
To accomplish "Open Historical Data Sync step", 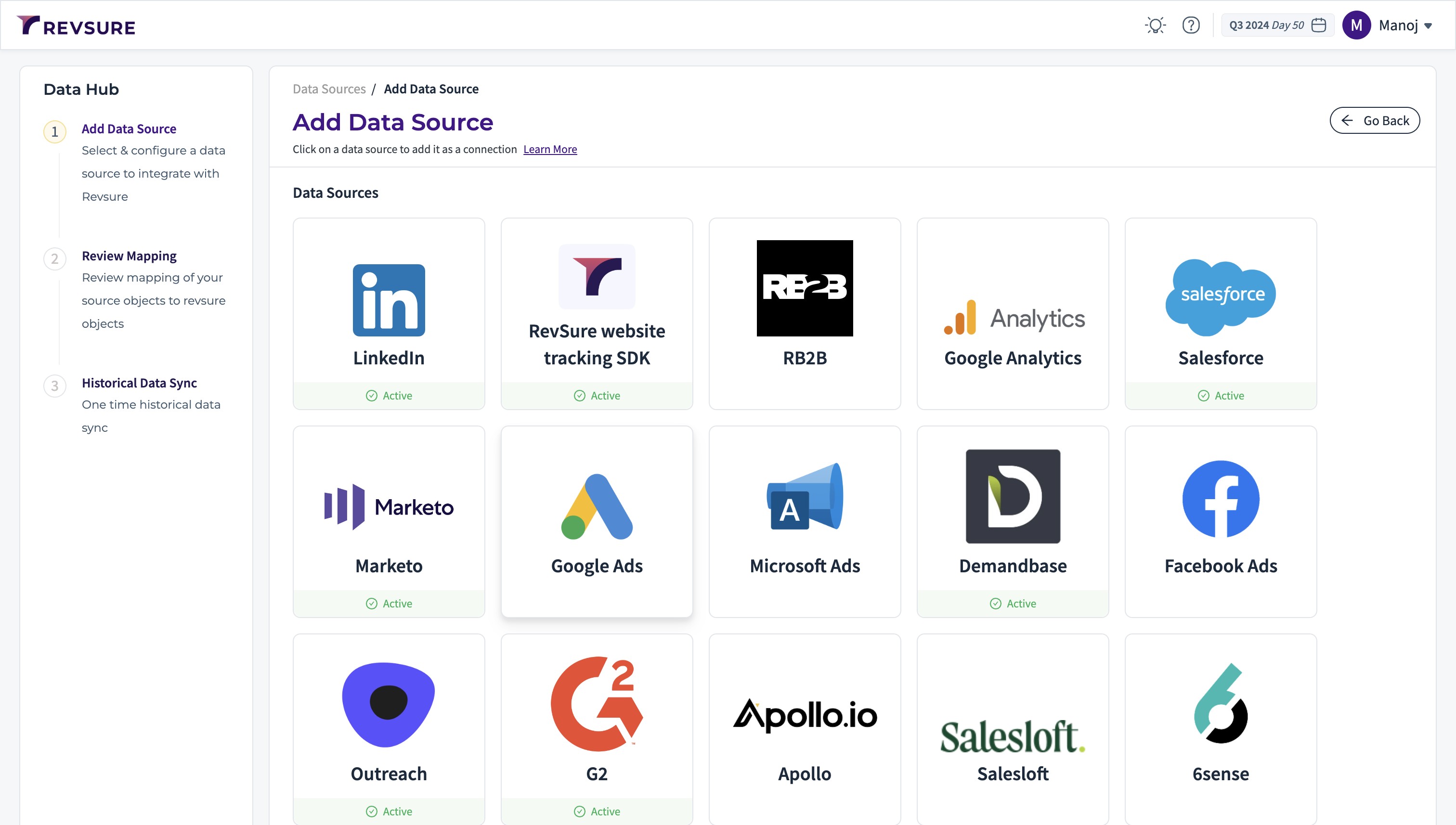I will pos(139,383).
